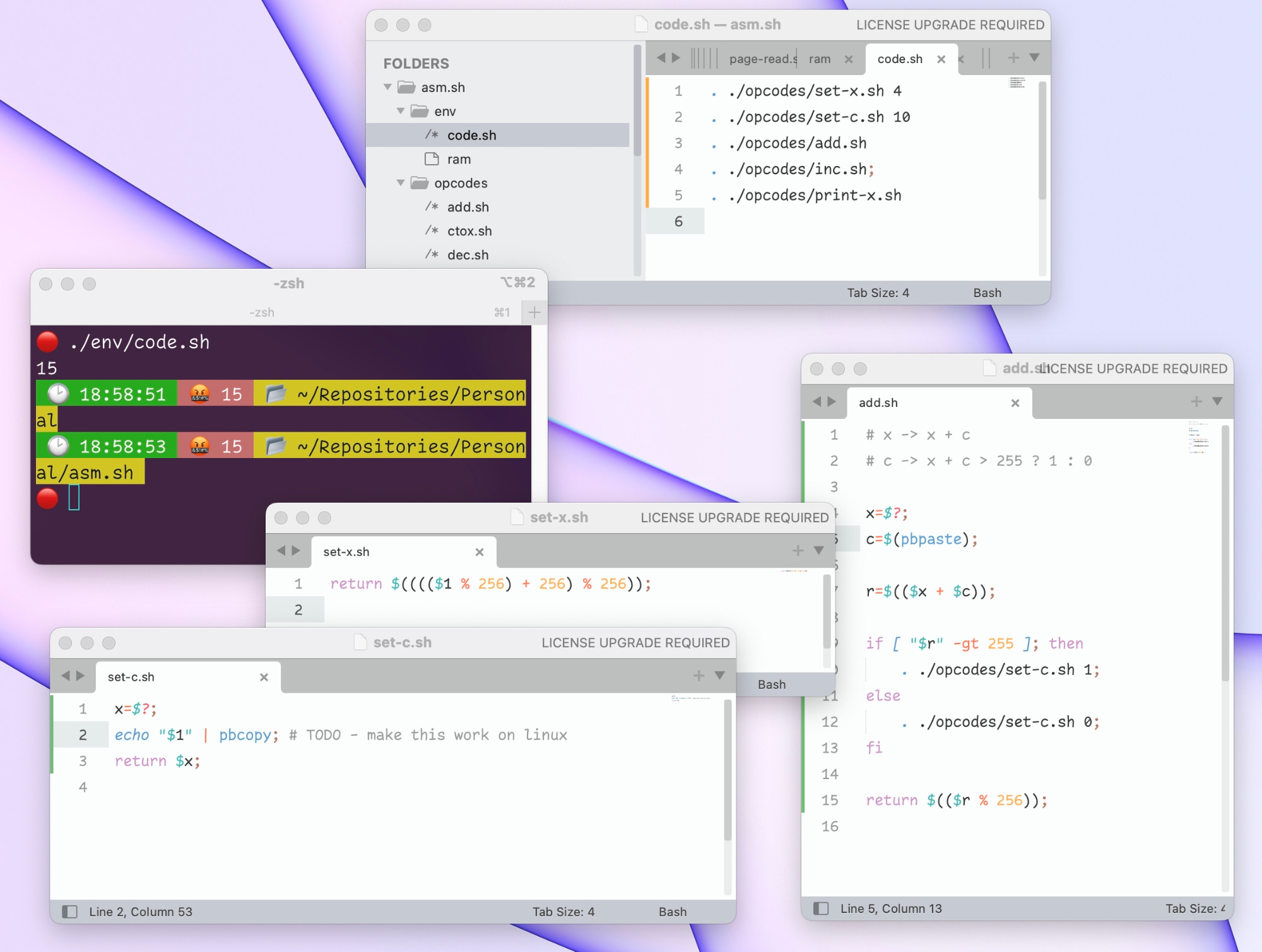
Task: Collapse the opcodes folder tree node
Action: [x=400, y=183]
